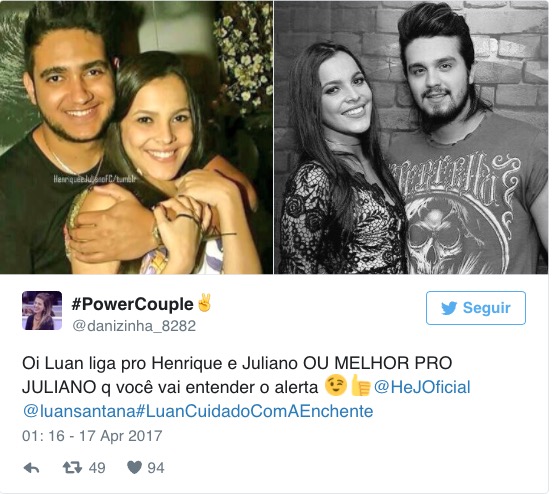Open the right black-and-white couple photo
Viewport: 552px width, 494px height.
(411, 137)
